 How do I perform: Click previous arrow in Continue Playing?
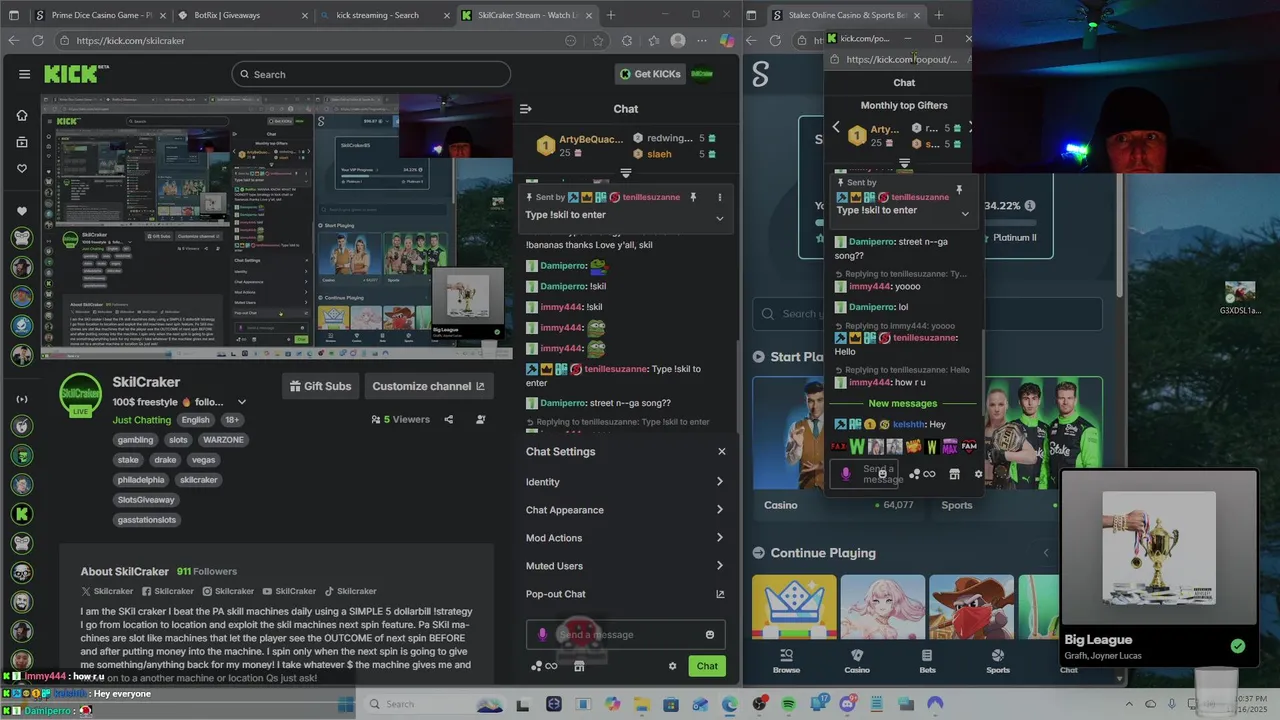click(x=1046, y=553)
